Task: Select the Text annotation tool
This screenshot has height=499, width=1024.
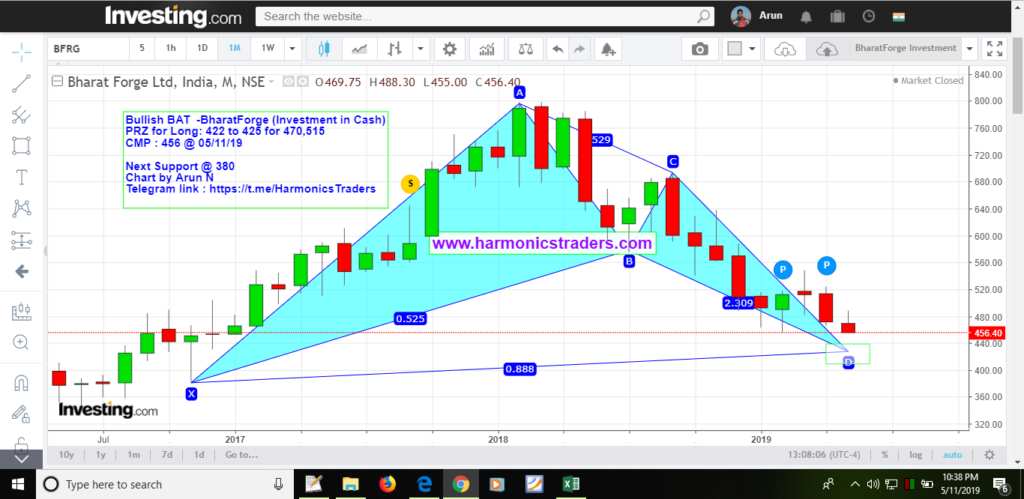Action: (22, 177)
